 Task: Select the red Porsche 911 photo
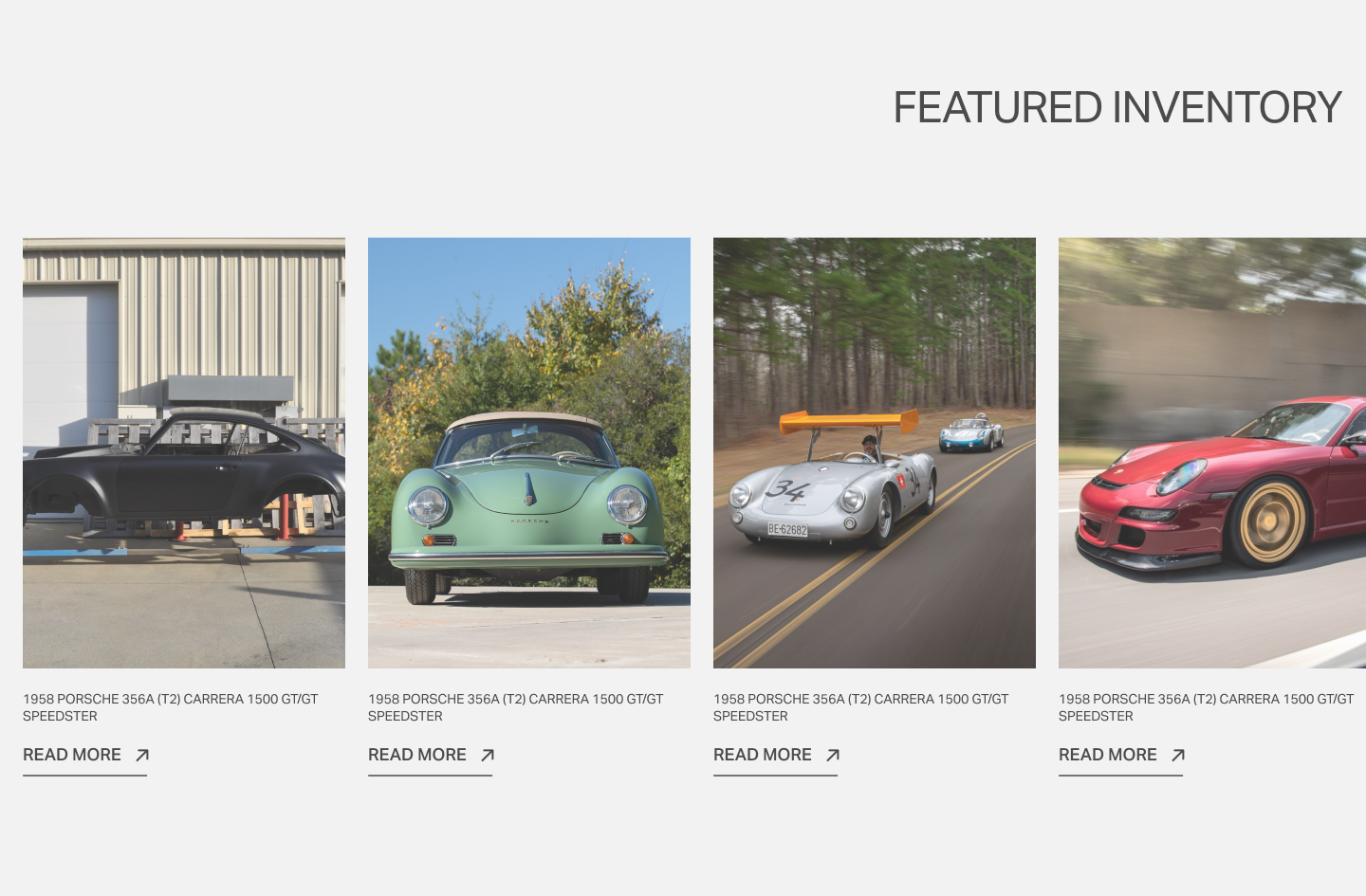[x=1212, y=453]
